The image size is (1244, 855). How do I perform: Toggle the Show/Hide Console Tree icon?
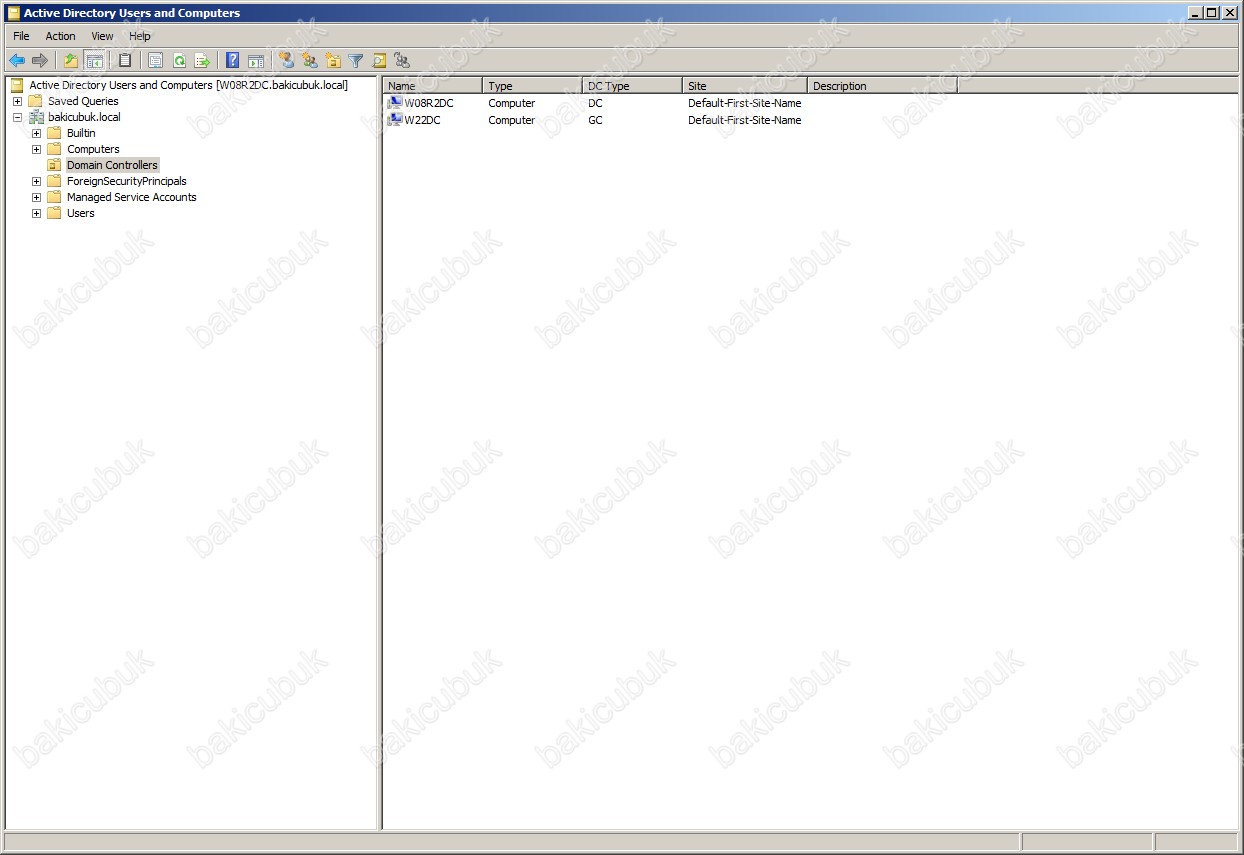(94, 61)
